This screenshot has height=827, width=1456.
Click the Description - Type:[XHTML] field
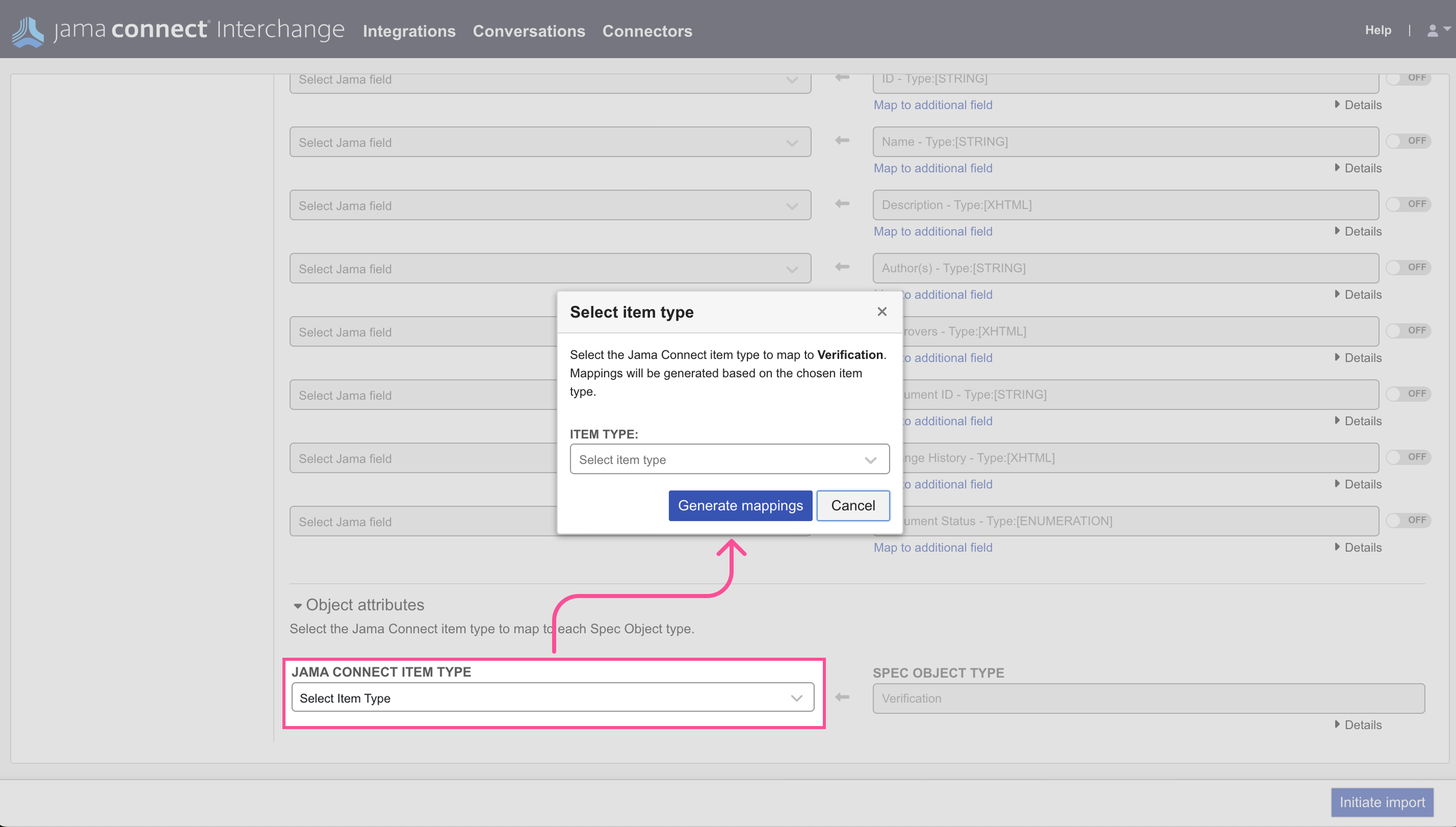(x=1126, y=204)
